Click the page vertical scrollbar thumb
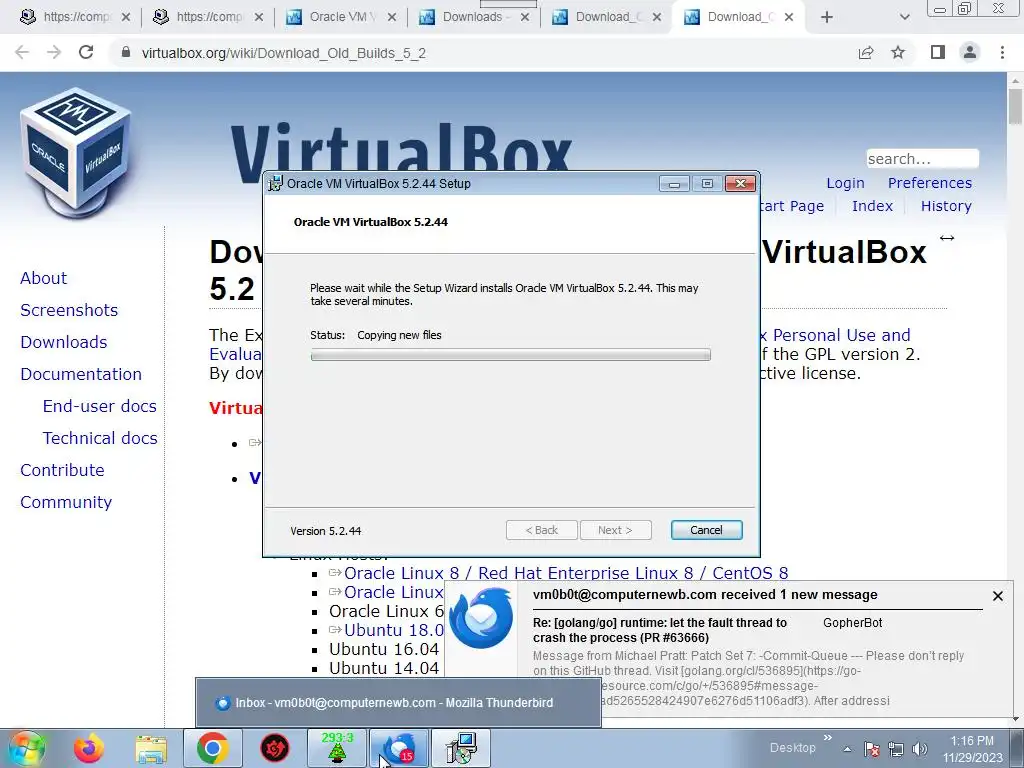1024x768 pixels. coord(1015,106)
